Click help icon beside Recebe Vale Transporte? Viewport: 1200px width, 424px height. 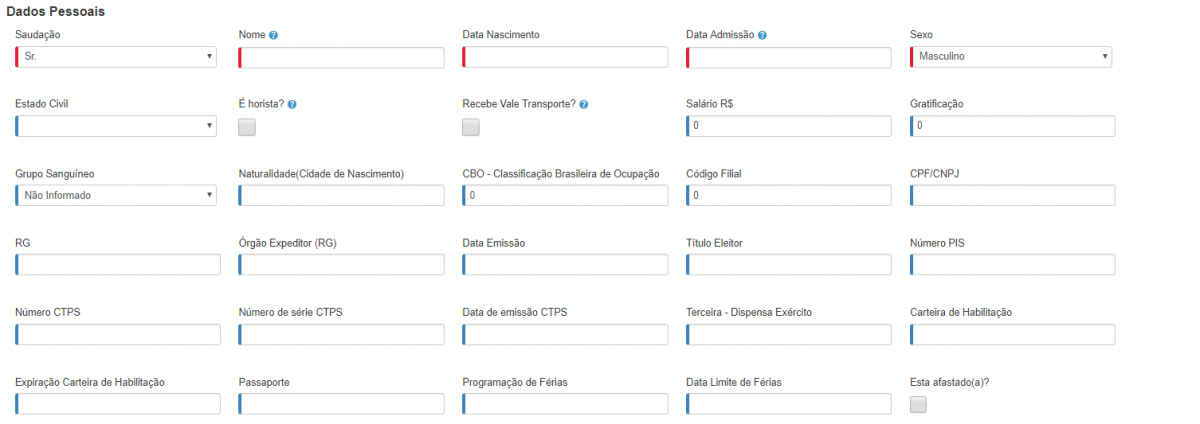coord(583,104)
